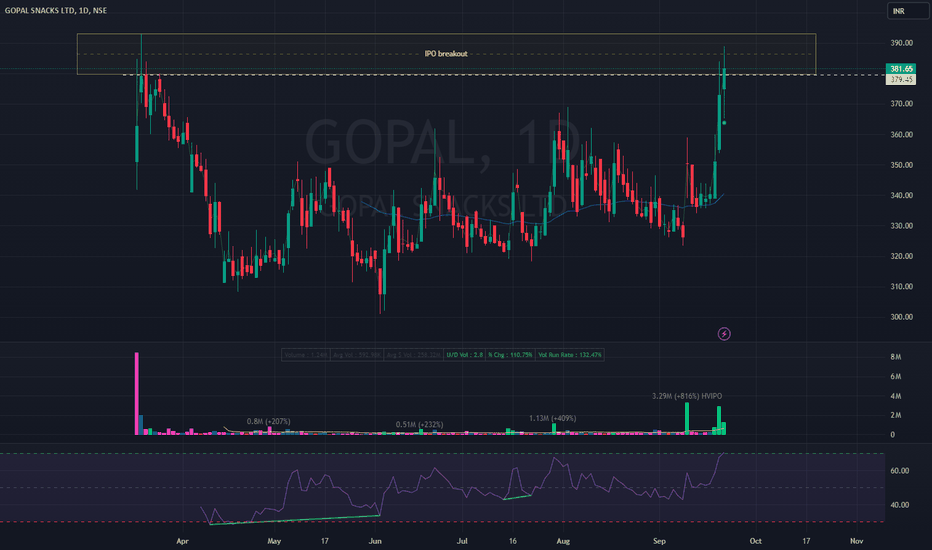Viewport: 932px width, 550px height.
Task: Click the '0.51M (+232%)' volume label
Action: click(419, 425)
